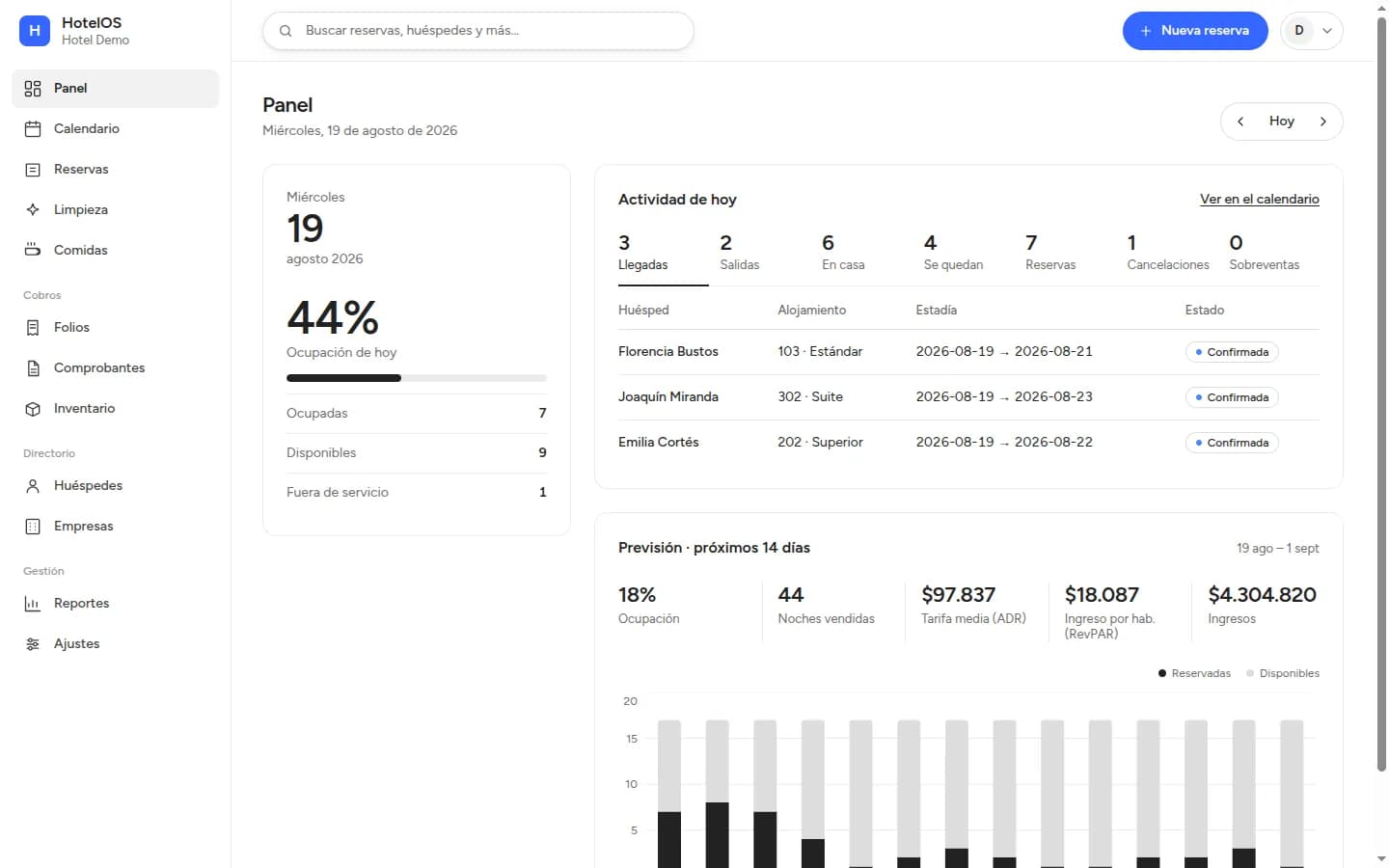Toggle the Reservadas chart legend

1194,673
